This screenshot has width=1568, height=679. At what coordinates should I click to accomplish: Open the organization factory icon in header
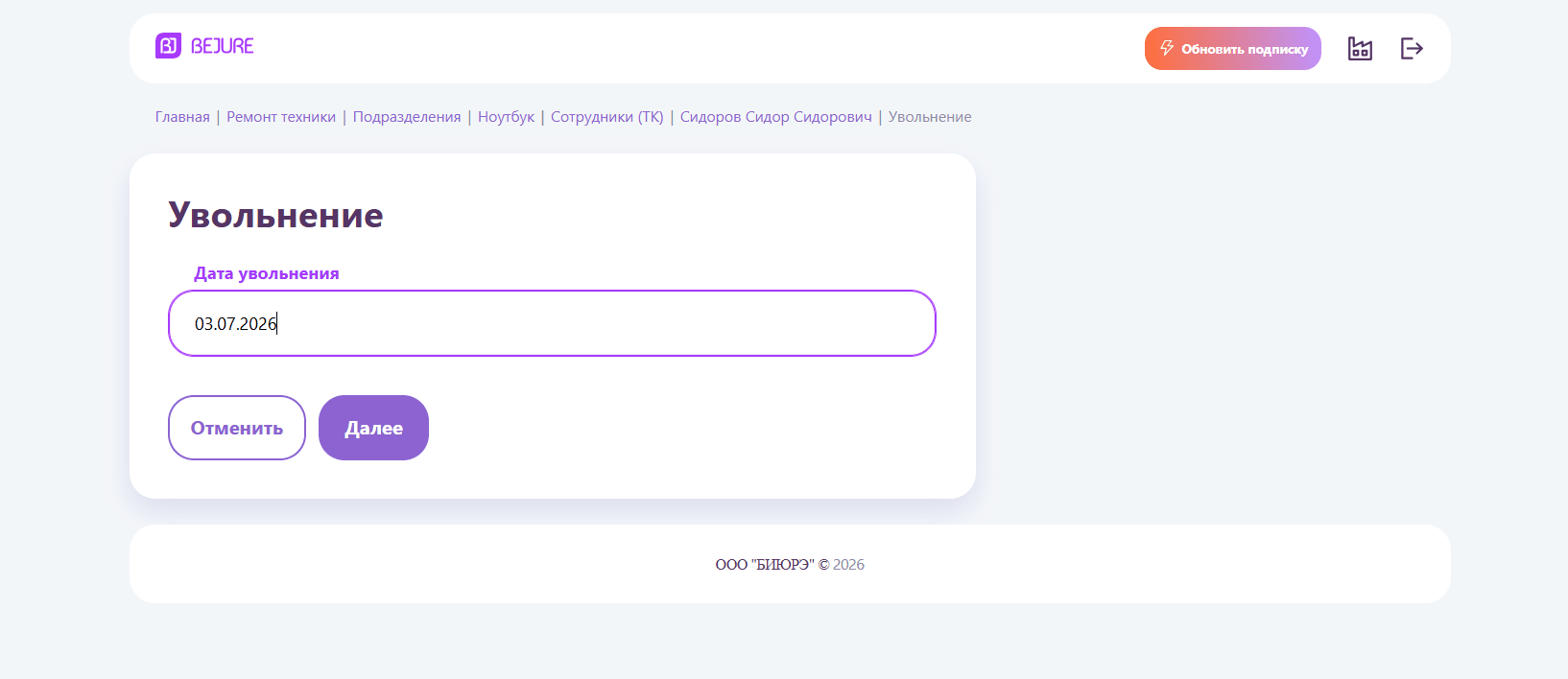[1360, 48]
